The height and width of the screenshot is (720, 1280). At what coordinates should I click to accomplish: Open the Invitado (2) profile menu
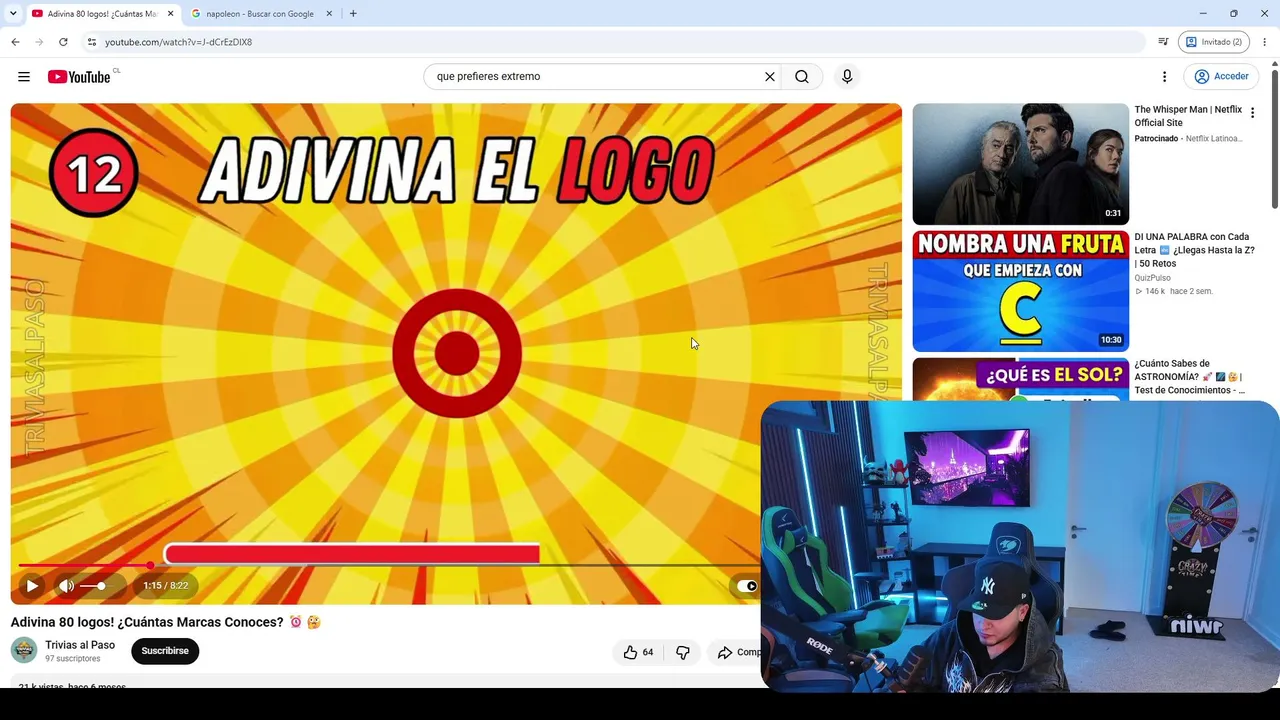(1214, 42)
